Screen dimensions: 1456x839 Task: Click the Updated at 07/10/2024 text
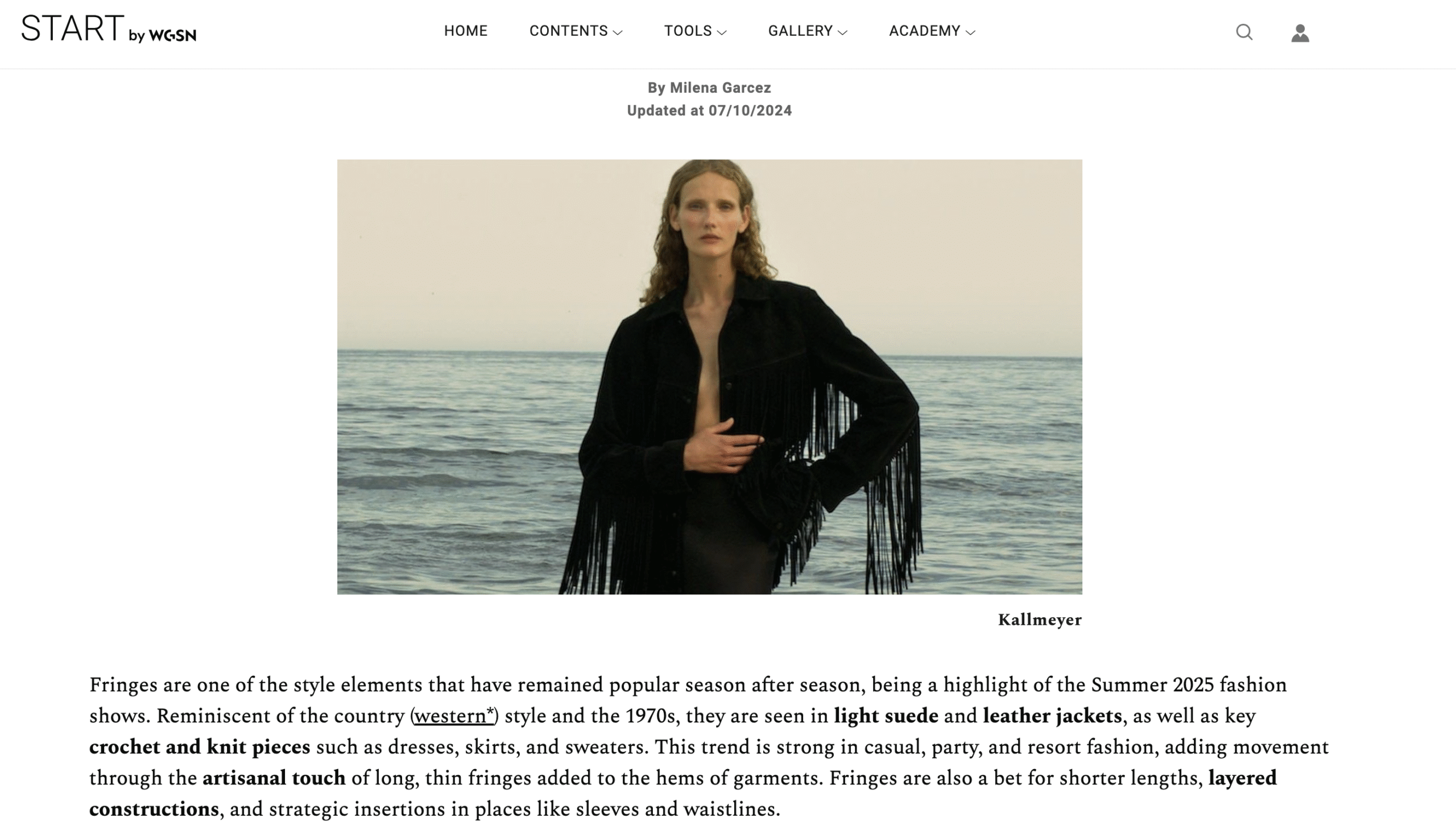click(710, 111)
